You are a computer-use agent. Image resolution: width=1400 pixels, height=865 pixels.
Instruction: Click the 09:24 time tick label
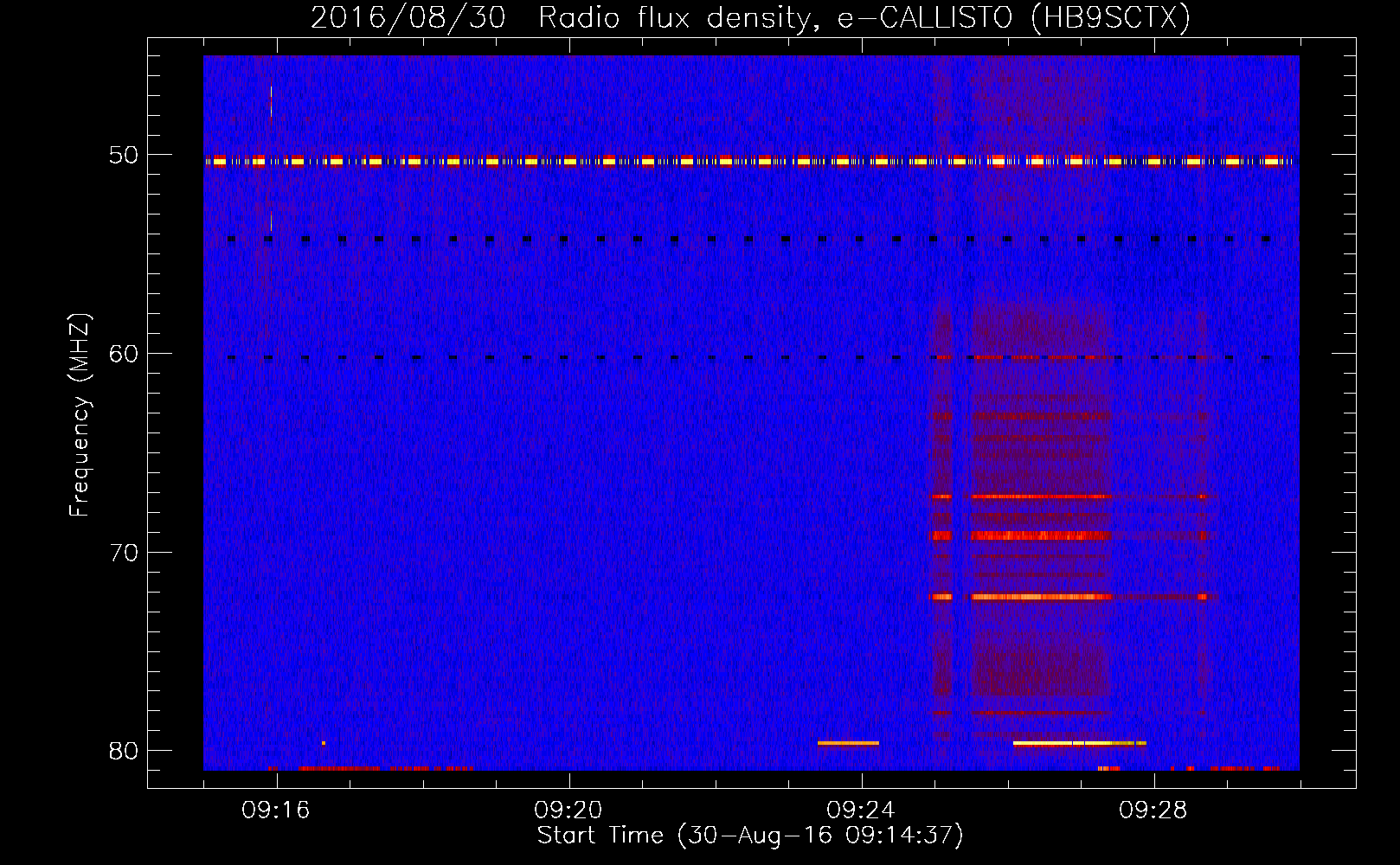pos(861,811)
